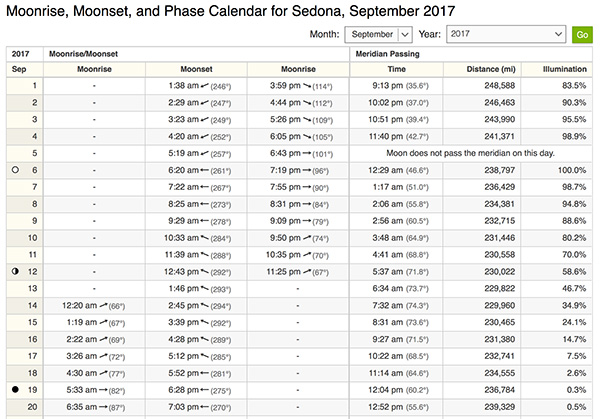Image resolution: width=600 pixels, height=419 pixels.
Task: Click the date 14 in the Sep column
Action: [x=32, y=305]
